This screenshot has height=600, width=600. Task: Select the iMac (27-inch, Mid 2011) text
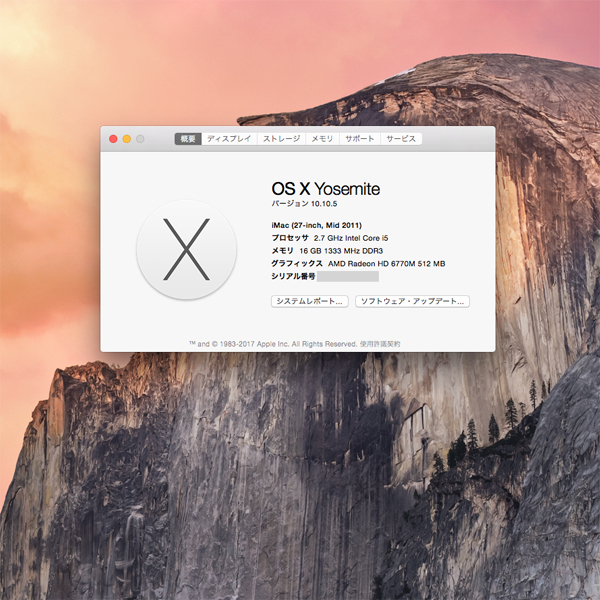pyautogui.click(x=316, y=225)
